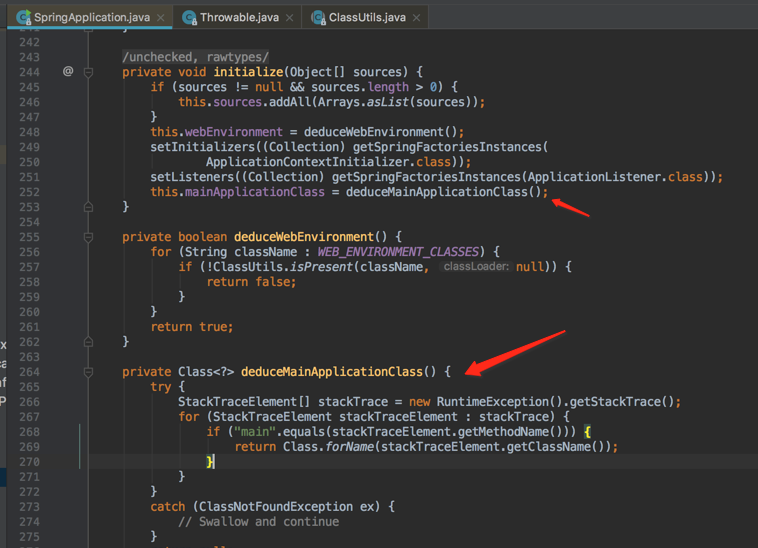This screenshot has height=548, width=758.
Task: Collapse the initialize method at line 244
Action: (x=88, y=72)
